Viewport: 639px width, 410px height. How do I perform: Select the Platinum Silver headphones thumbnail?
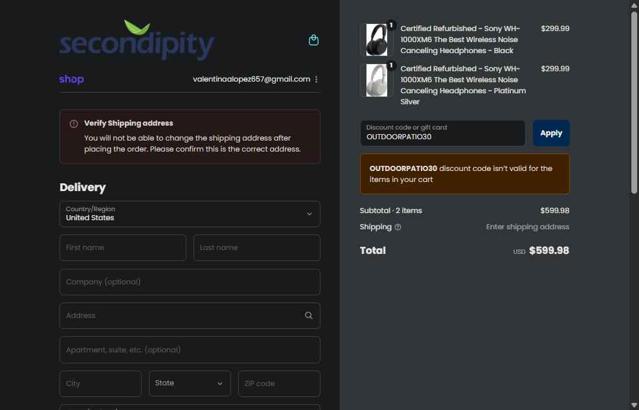coord(376,80)
